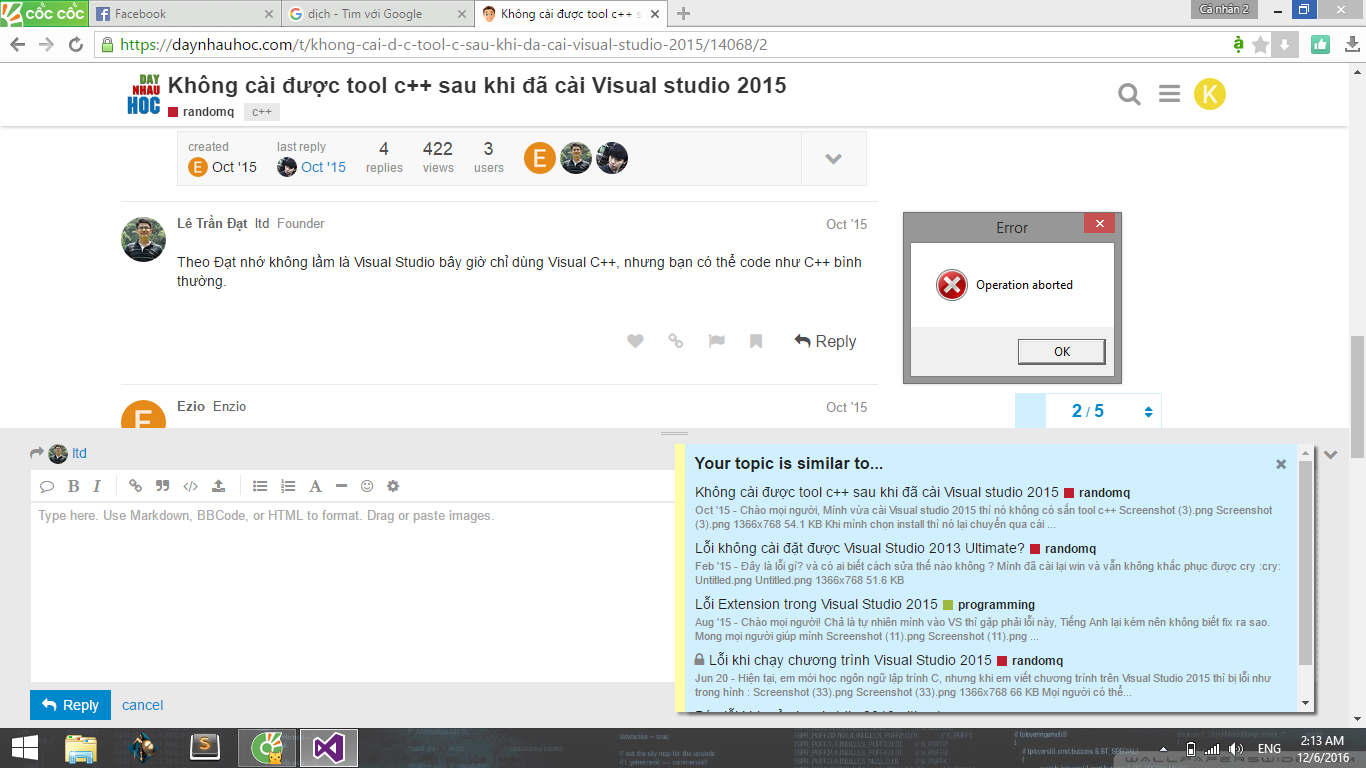The width and height of the screenshot is (1366, 768).
Task: Like Lê Trần Đạt's post with heart icon
Action: coord(635,341)
